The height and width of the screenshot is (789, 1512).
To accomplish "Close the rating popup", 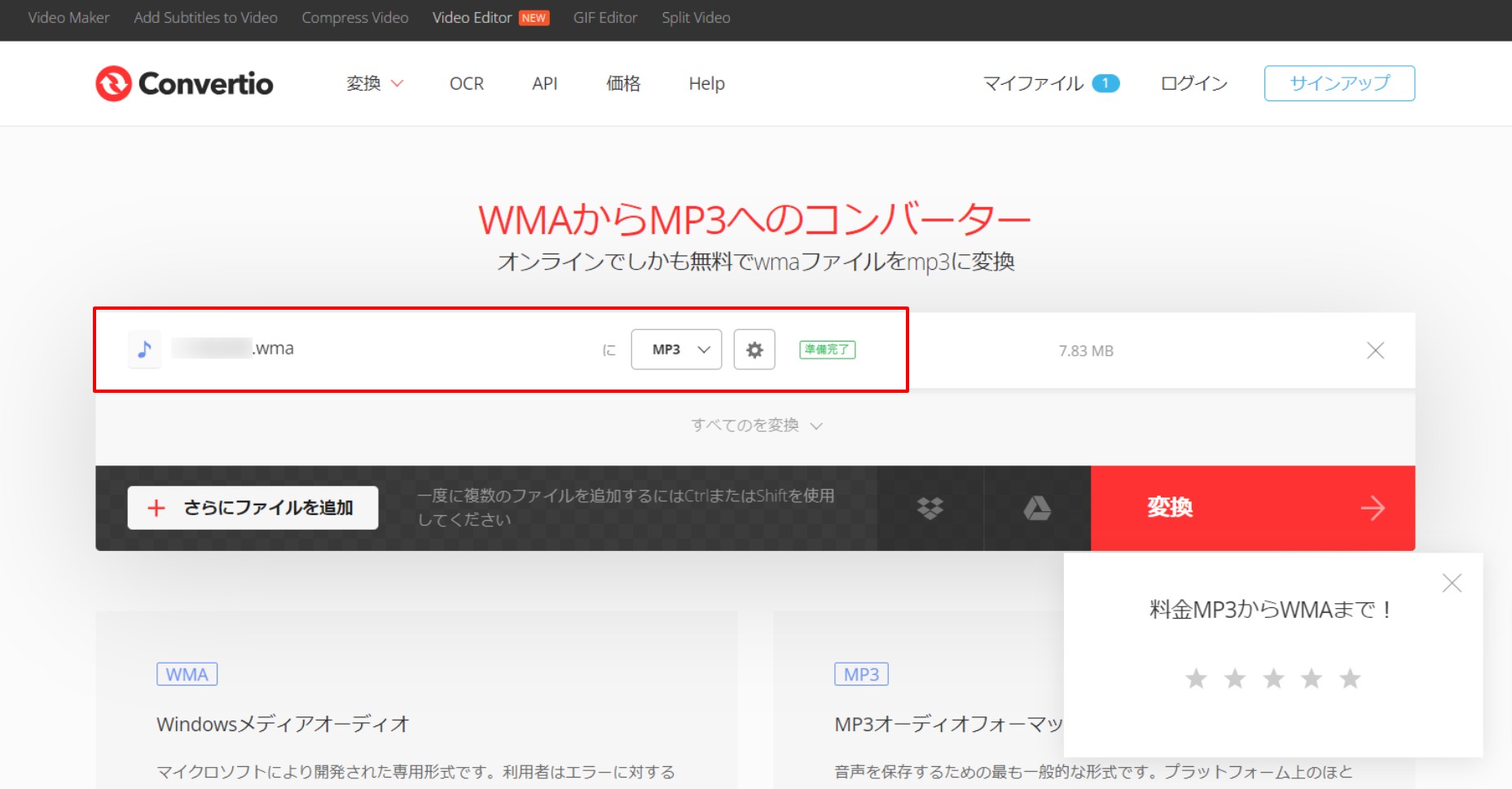I will tap(1452, 583).
